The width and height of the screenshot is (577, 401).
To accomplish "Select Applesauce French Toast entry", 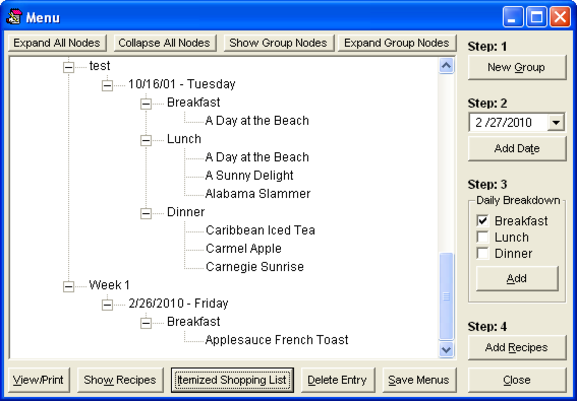I will tap(277, 340).
